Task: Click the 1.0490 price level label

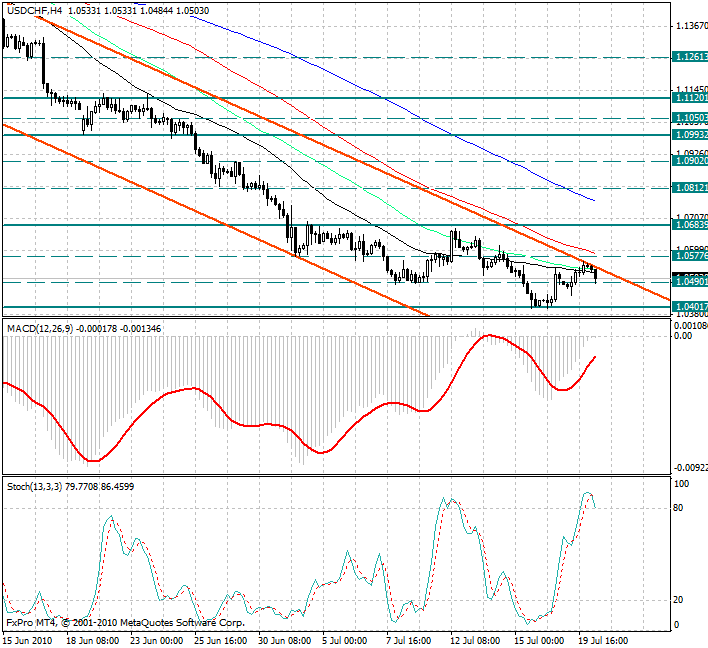Action: tap(690, 282)
